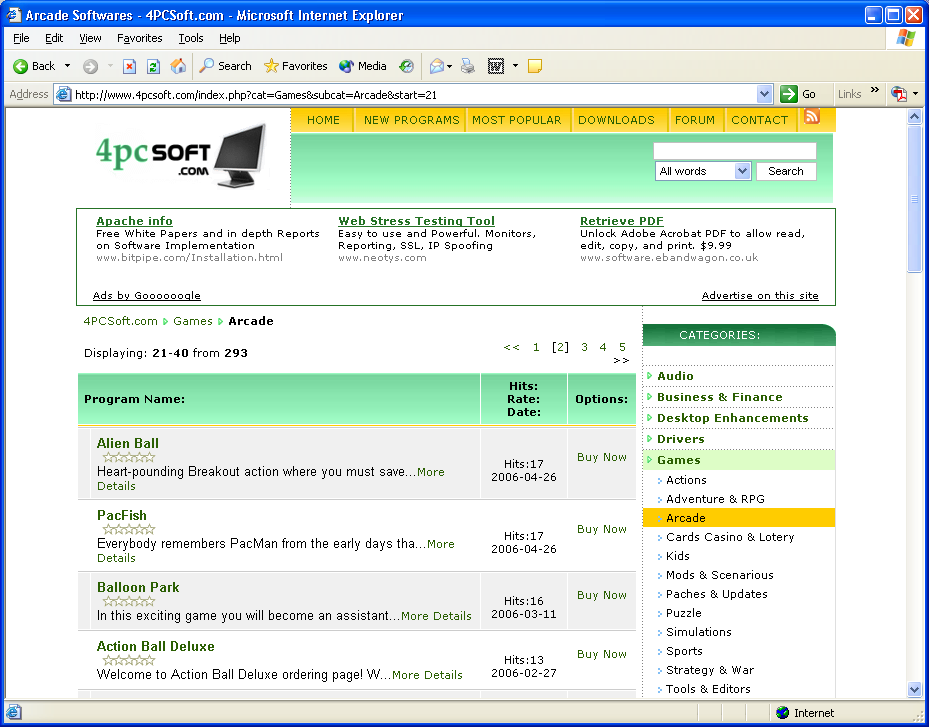Open the History toolbar icon
The width and height of the screenshot is (929, 727).
(x=406, y=66)
